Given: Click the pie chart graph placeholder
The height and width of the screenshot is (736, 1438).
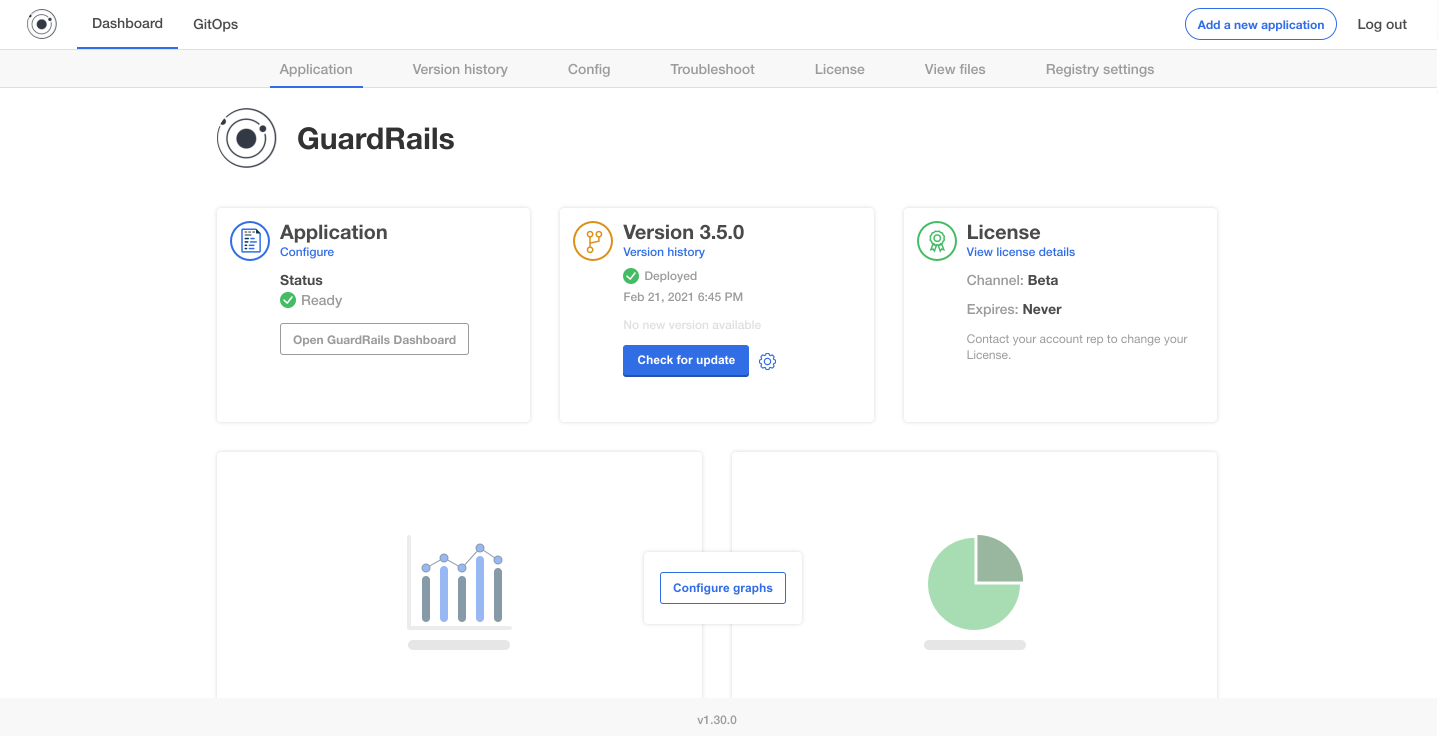Looking at the screenshot, I should coord(975,592).
